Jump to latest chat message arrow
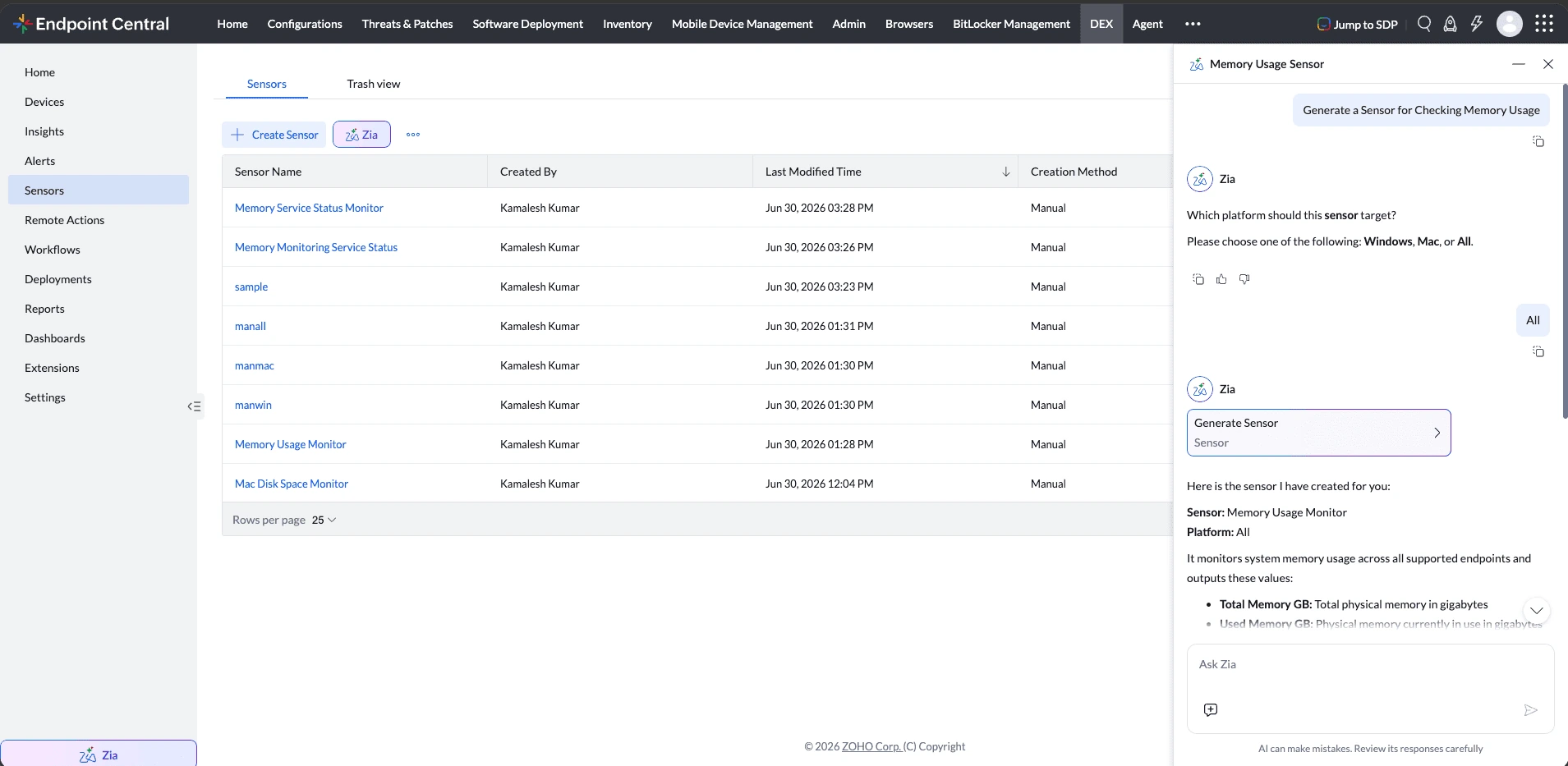Screen dimensions: 1568x766 click(x=1537, y=610)
